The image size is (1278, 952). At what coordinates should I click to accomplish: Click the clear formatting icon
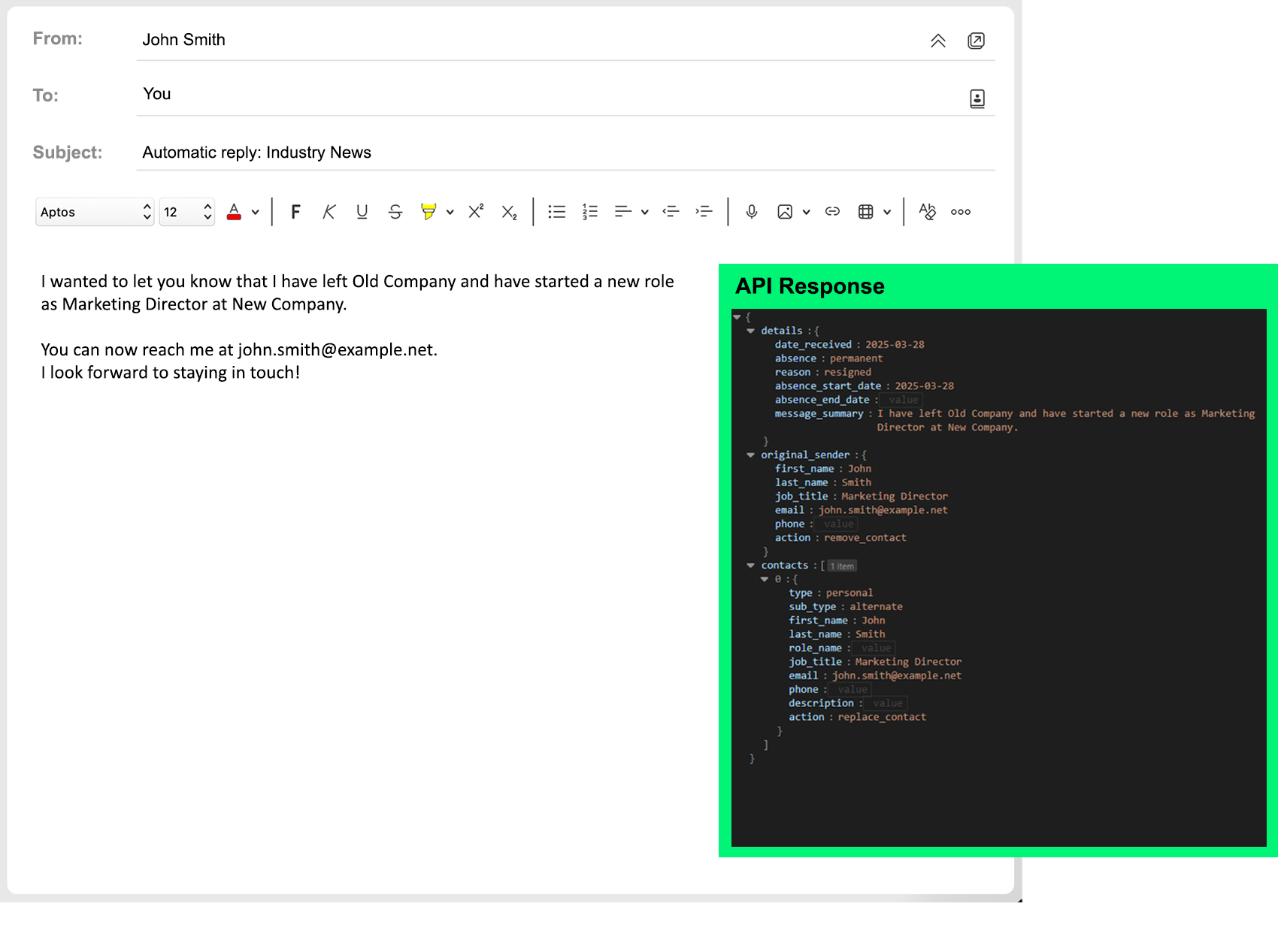(927, 212)
